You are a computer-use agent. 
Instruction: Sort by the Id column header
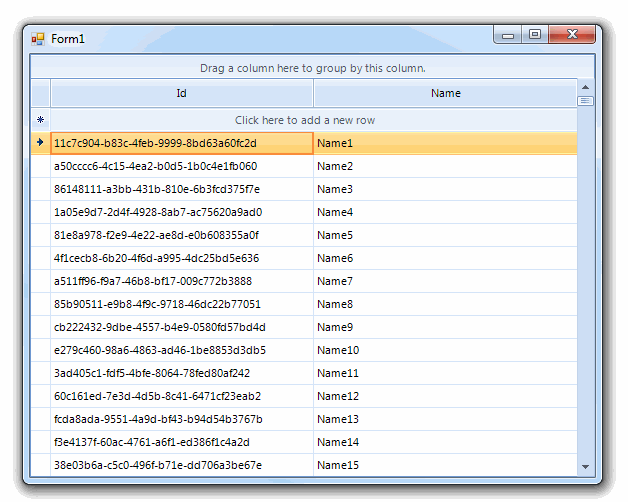[x=181, y=93]
